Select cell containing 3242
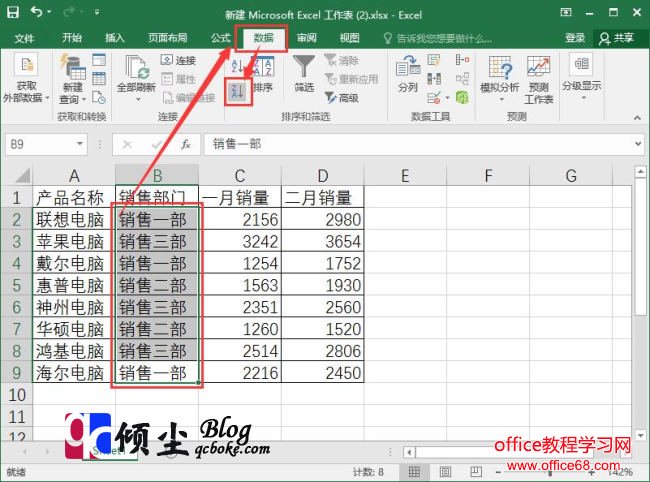Screen dimensions: 650x482 (240, 242)
